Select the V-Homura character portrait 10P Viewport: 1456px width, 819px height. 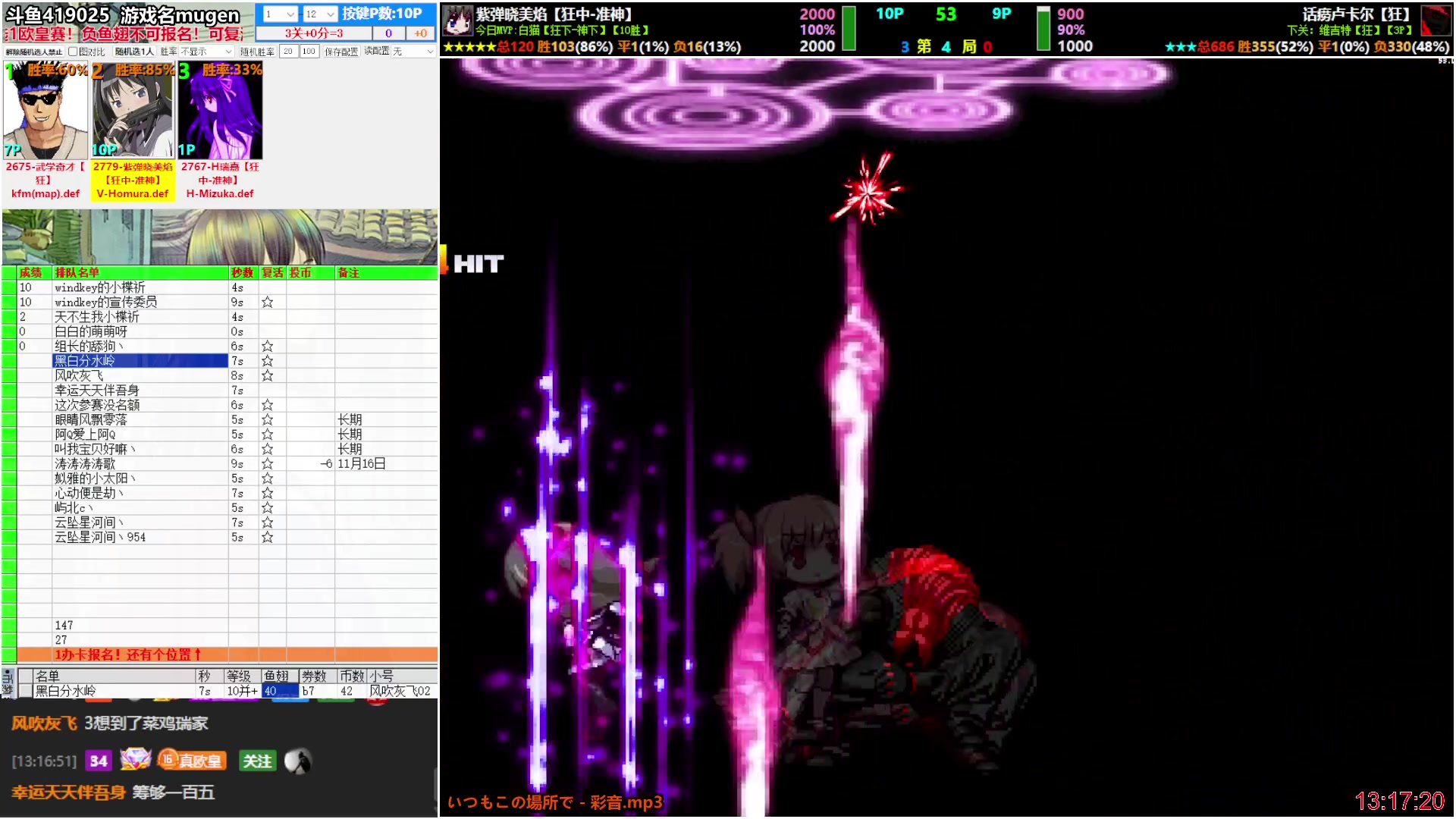click(x=133, y=111)
